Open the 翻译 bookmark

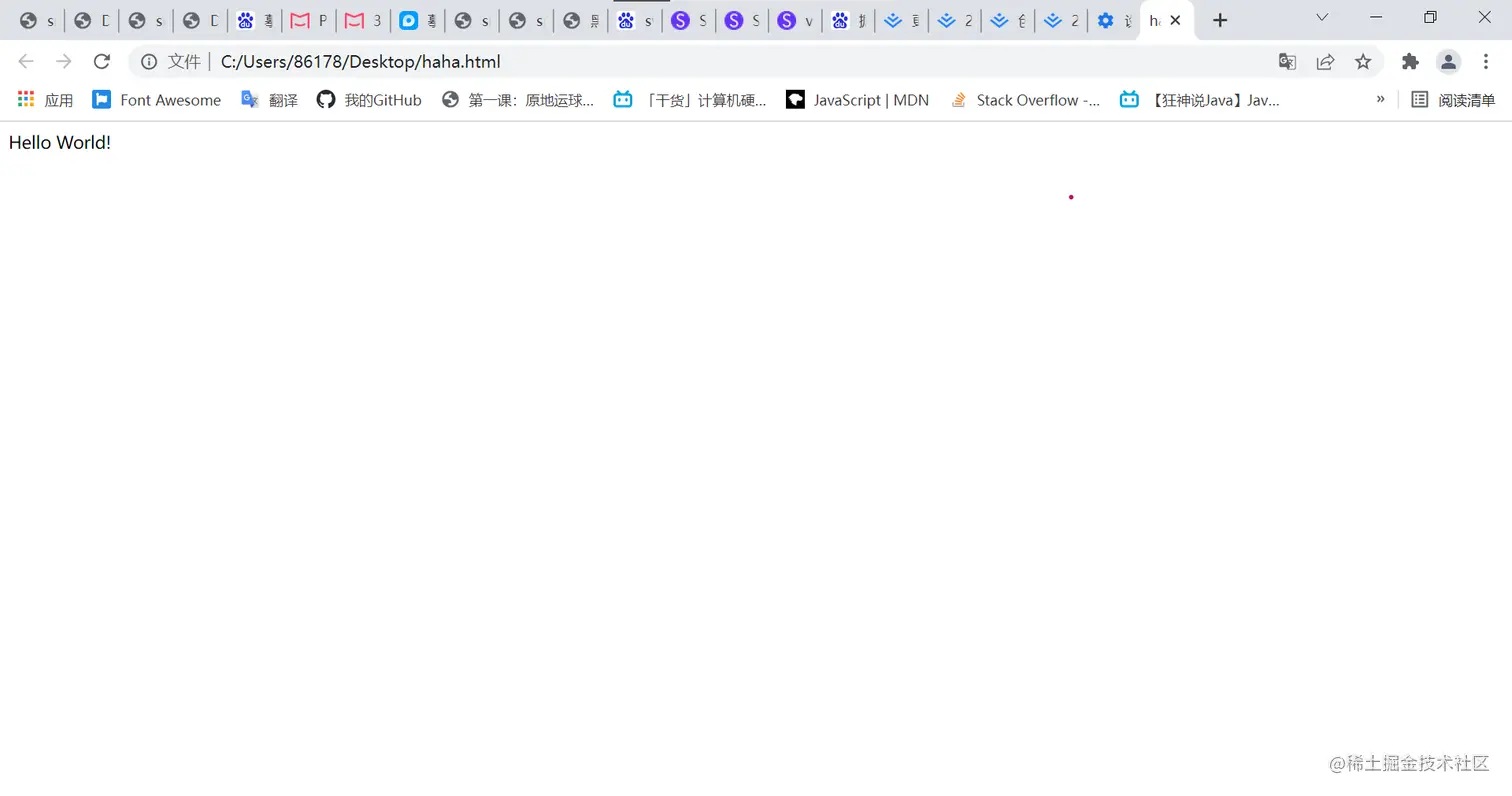(272, 99)
